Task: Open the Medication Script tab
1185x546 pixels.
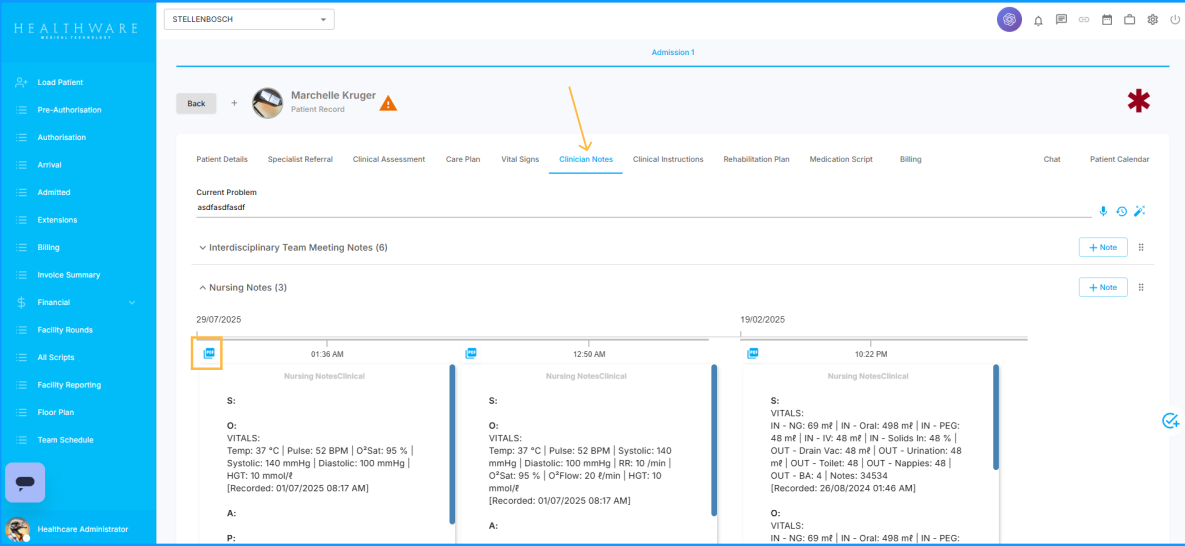Action: [x=840, y=159]
